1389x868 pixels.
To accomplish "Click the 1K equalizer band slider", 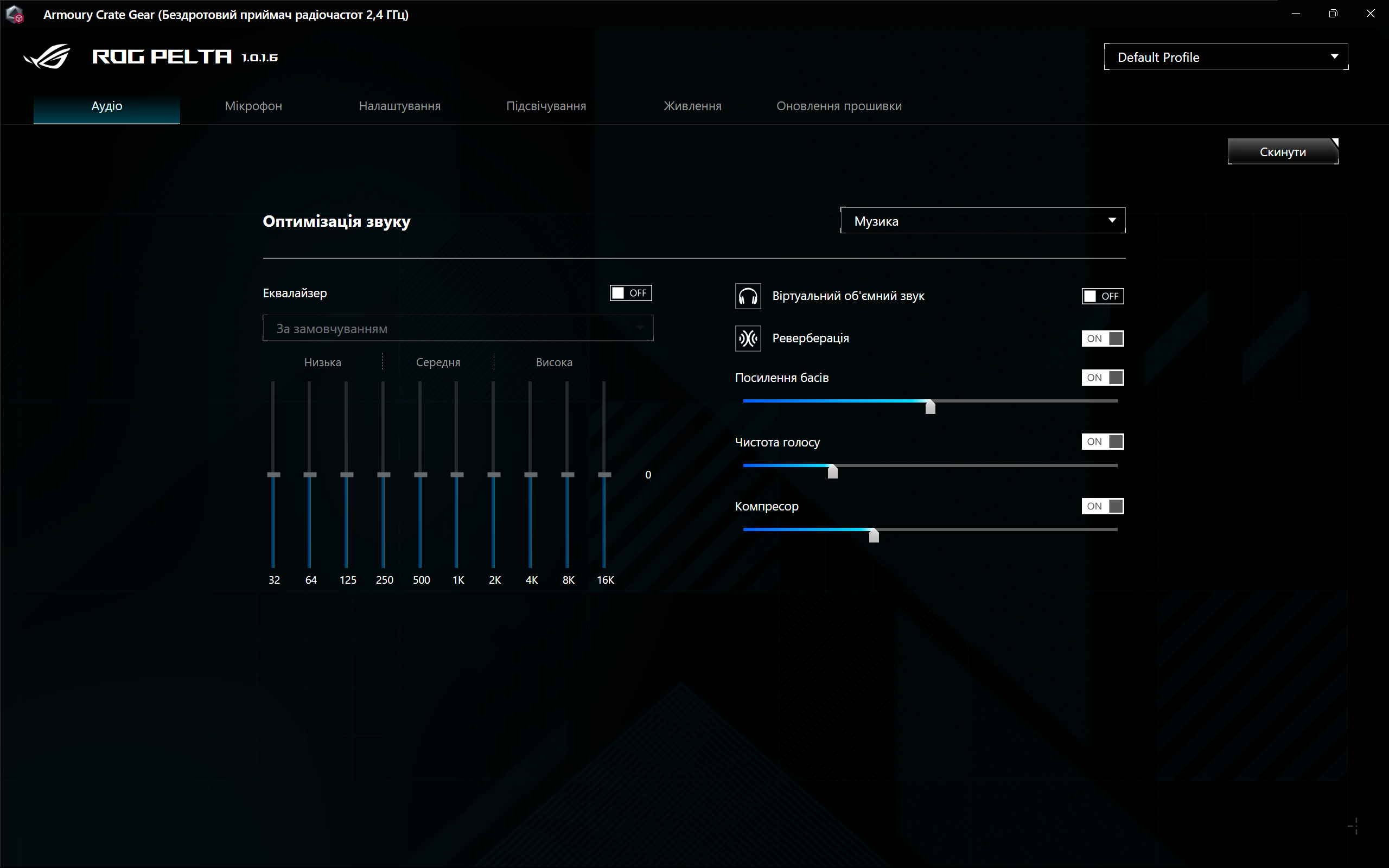I will (457, 475).
